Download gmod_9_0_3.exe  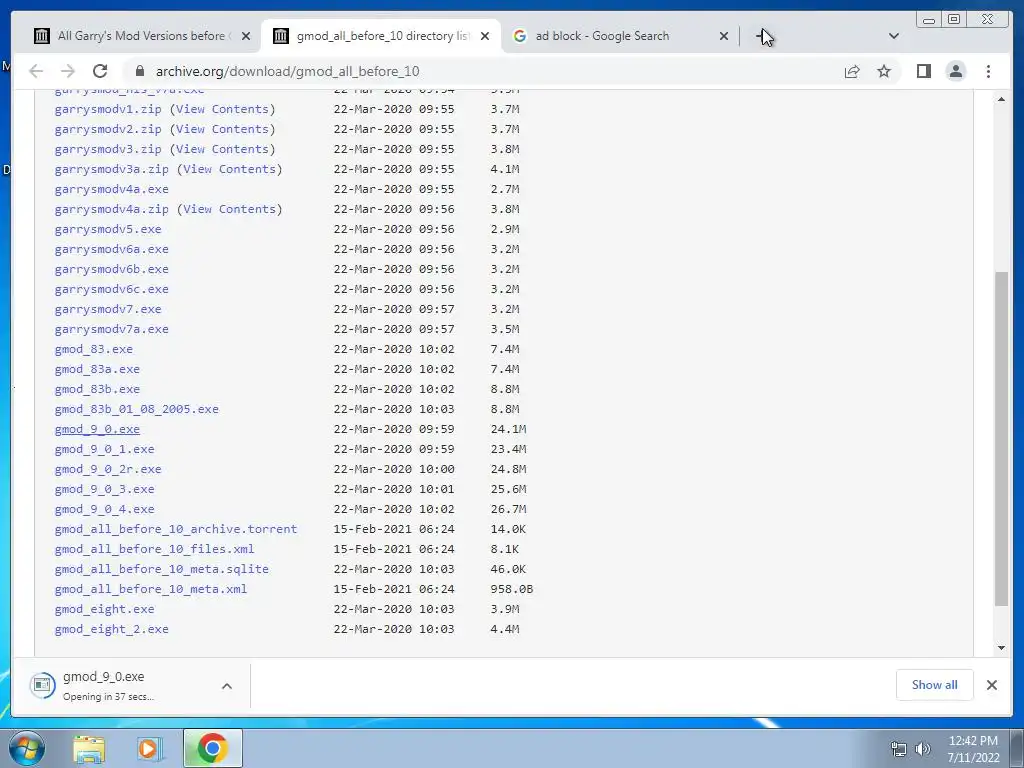click(x=104, y=489)
